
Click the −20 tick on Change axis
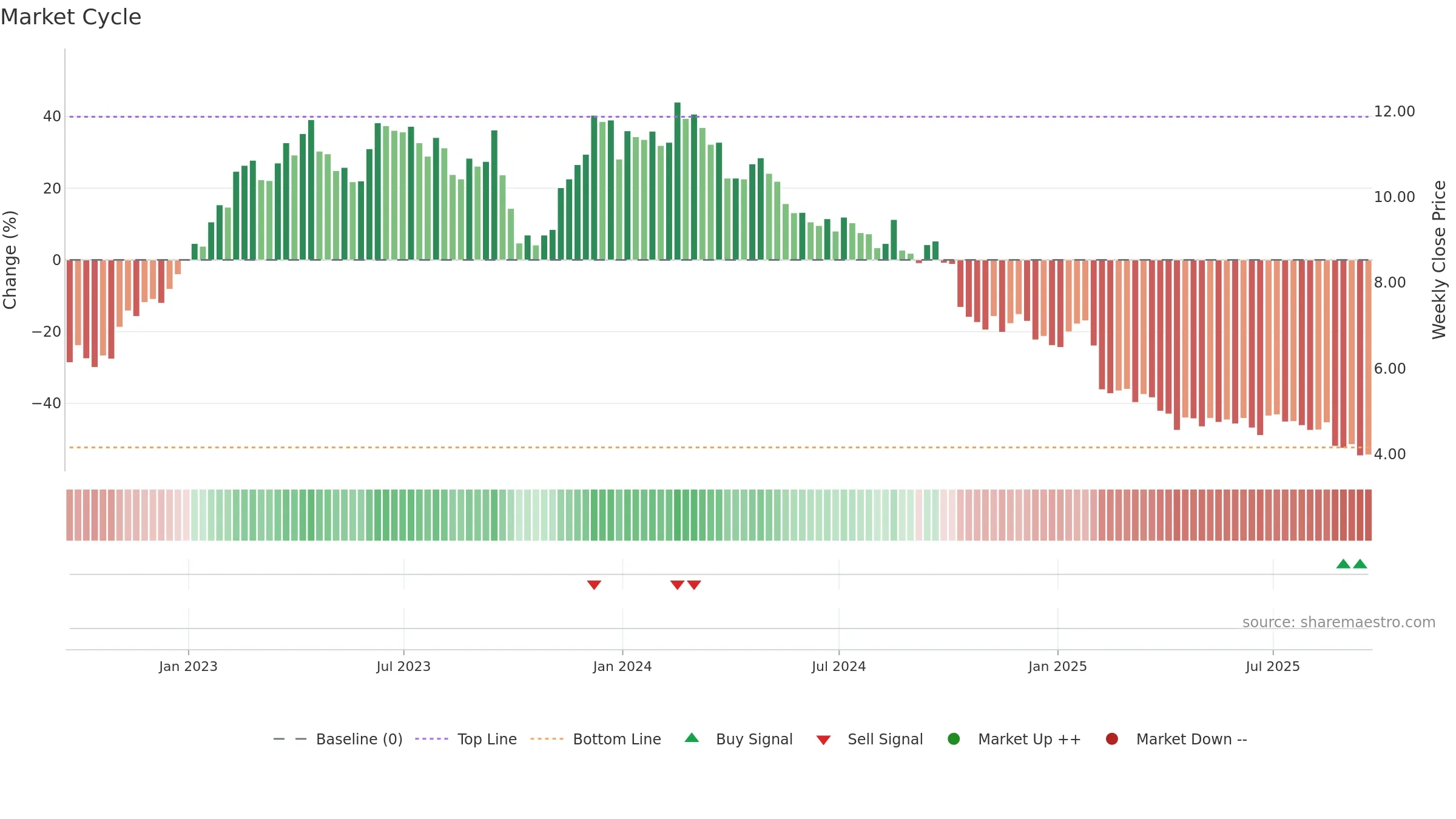[47, 332]
